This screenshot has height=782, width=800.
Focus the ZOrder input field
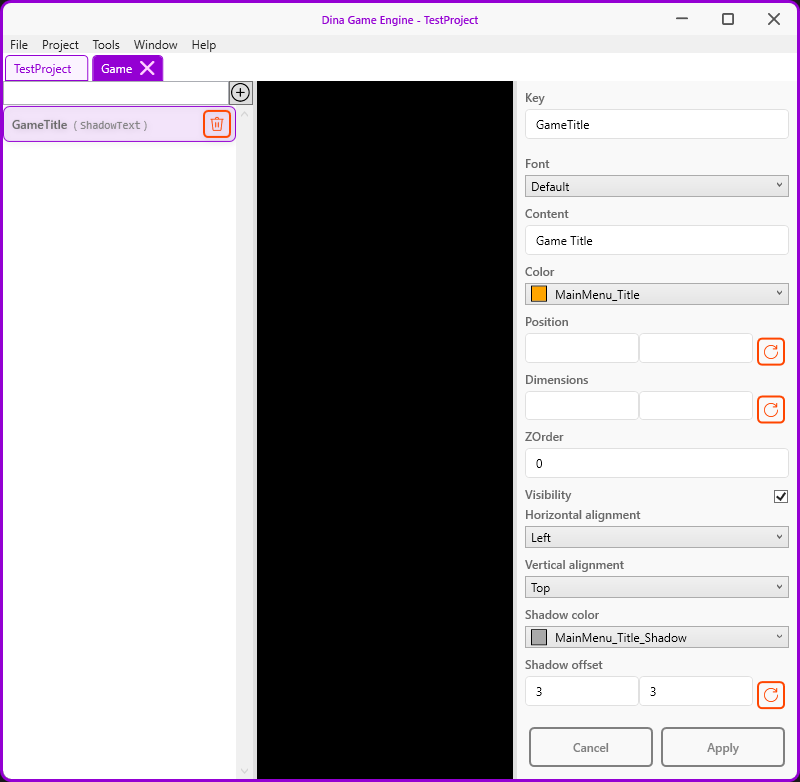pos(657,463)
